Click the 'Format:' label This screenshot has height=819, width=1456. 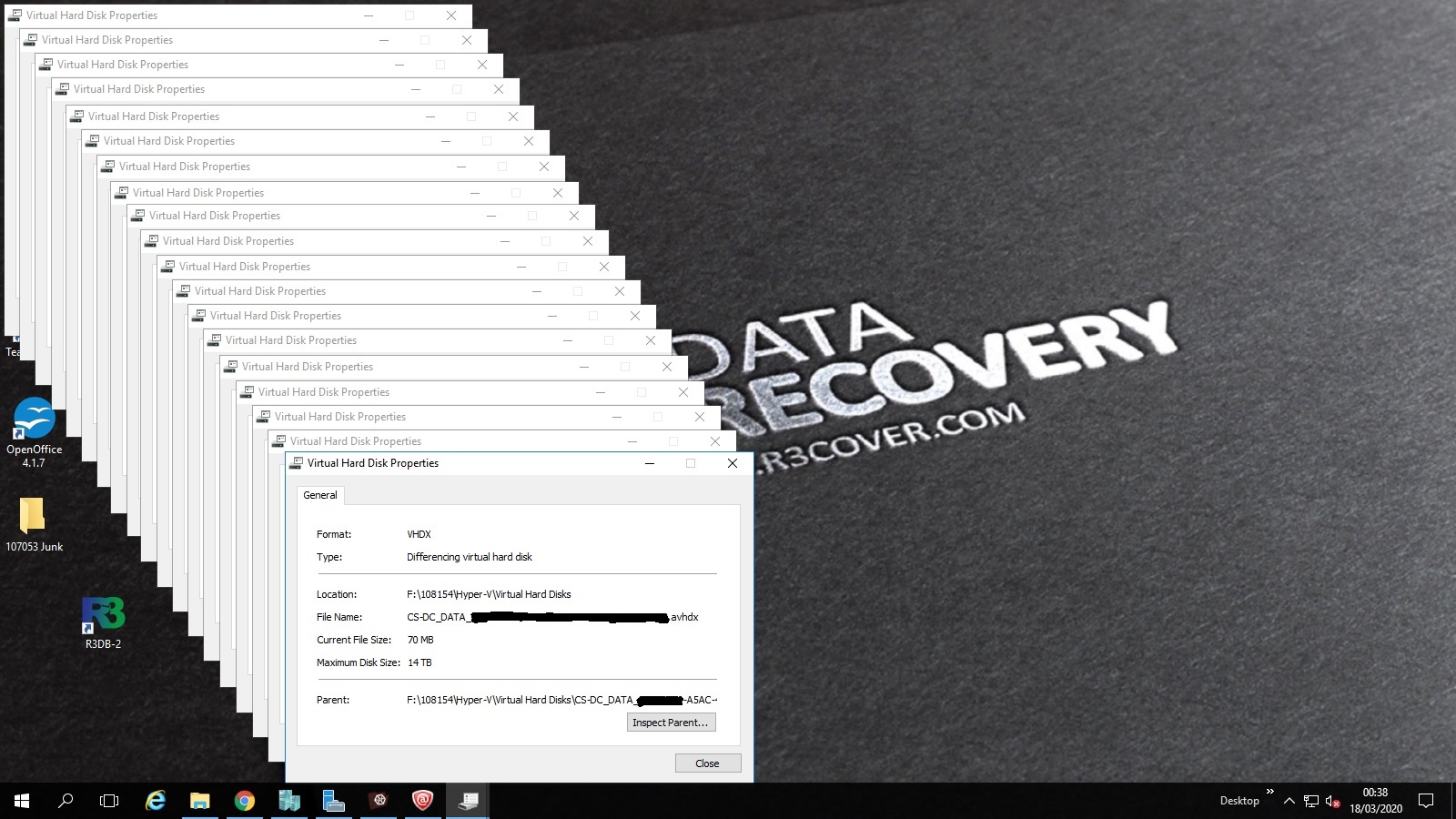pyautogui.click(x=334, y=534)
